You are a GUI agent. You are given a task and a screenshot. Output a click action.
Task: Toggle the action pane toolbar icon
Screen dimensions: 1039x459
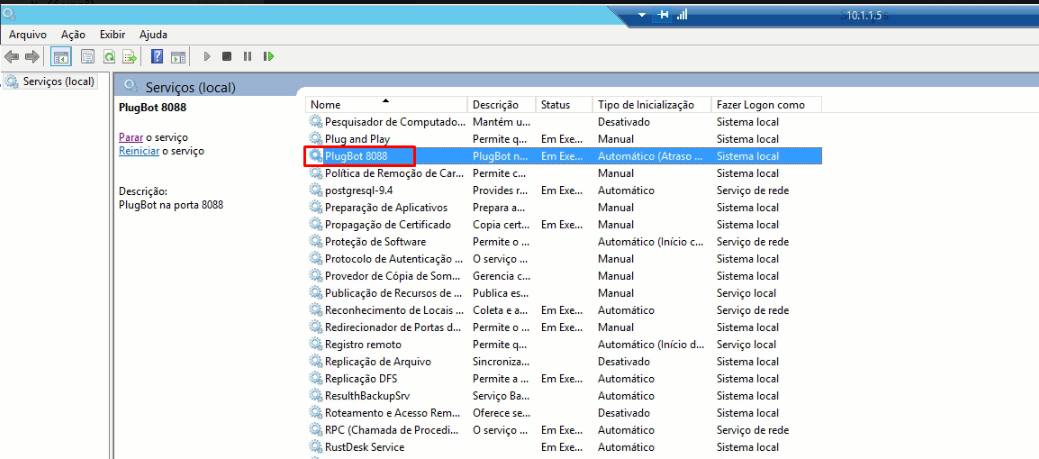[x=178, y=57]
